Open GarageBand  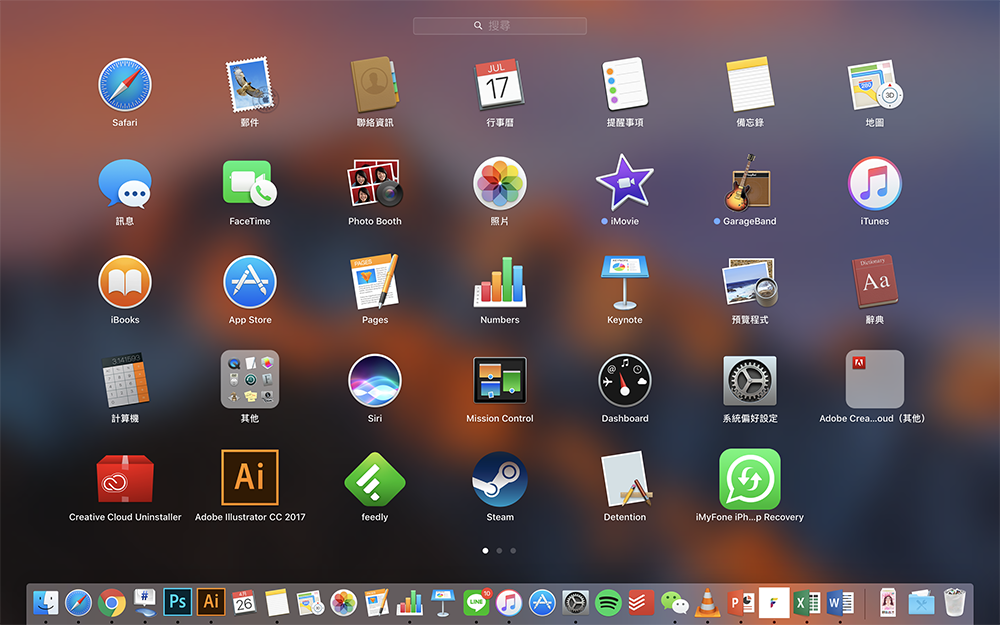[750, 184]
